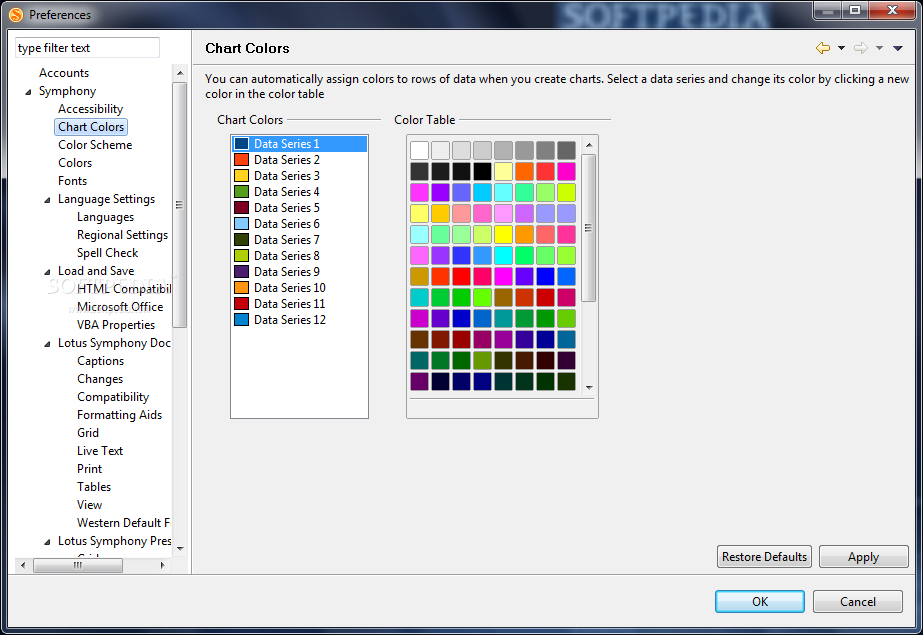Viewport: 923px width, 635px height.
Task: Click tree horizontal scroll right arrow
Action: (x=162, y=566)
